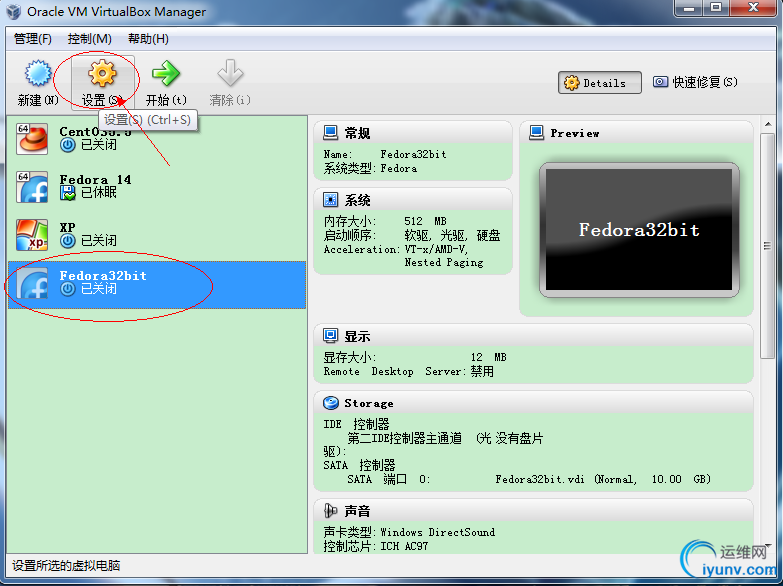This screenshot has height=586, width=783.
Task: Click the 12 MB video memory value
Action: pyautogui.click(x=488, y=358)
